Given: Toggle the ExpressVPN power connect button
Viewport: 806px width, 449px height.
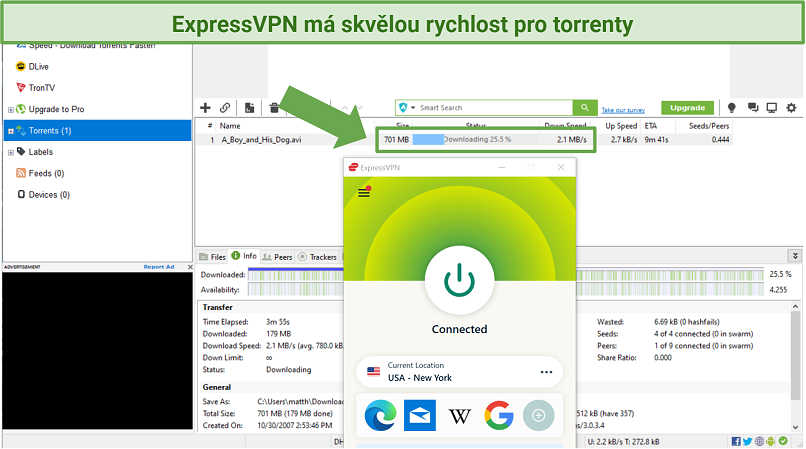Looking at the screenshot, I should coord(459,280).
